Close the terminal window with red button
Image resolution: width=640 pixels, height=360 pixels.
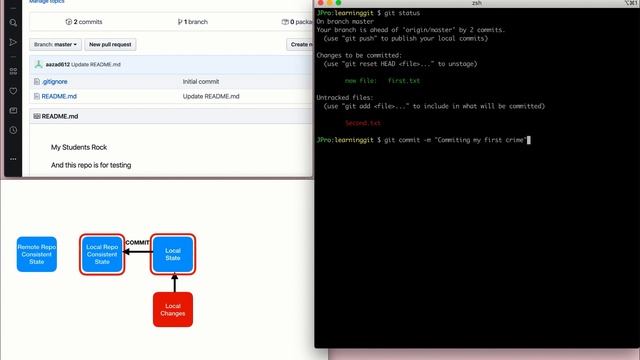point(321,3)
